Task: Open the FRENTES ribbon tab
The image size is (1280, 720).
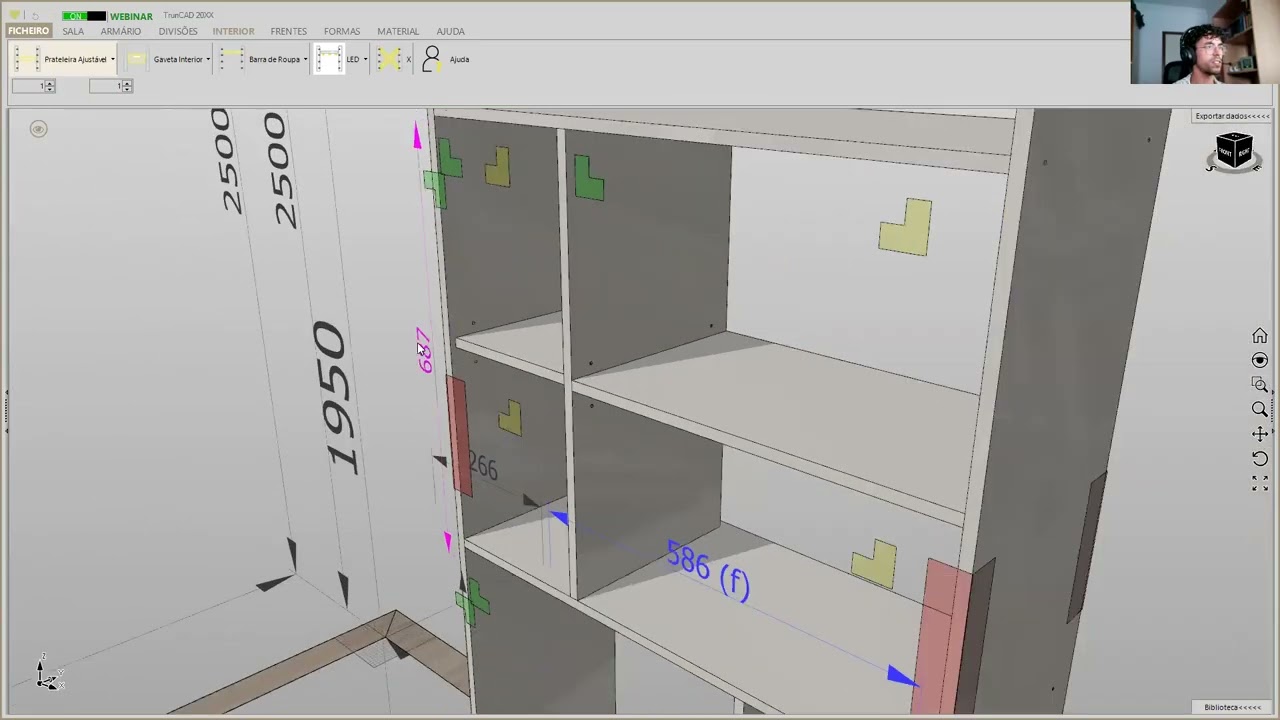Action: point(288,31)
